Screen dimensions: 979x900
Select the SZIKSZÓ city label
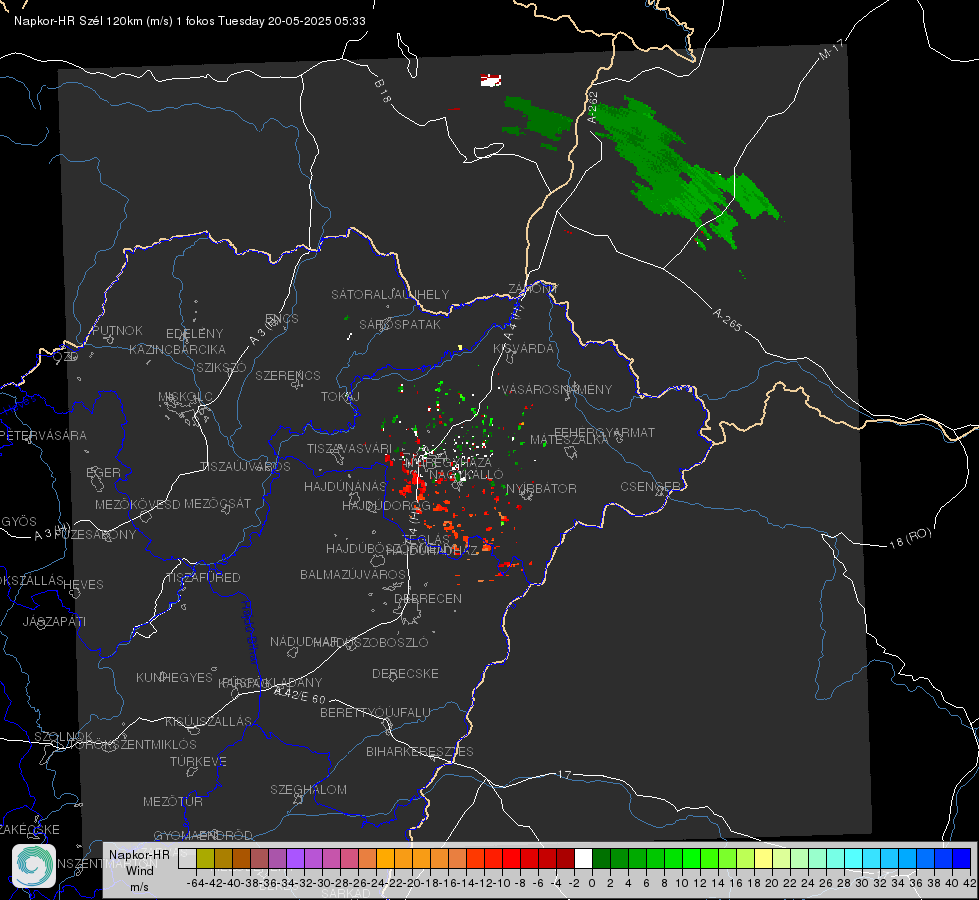point(221,368)
